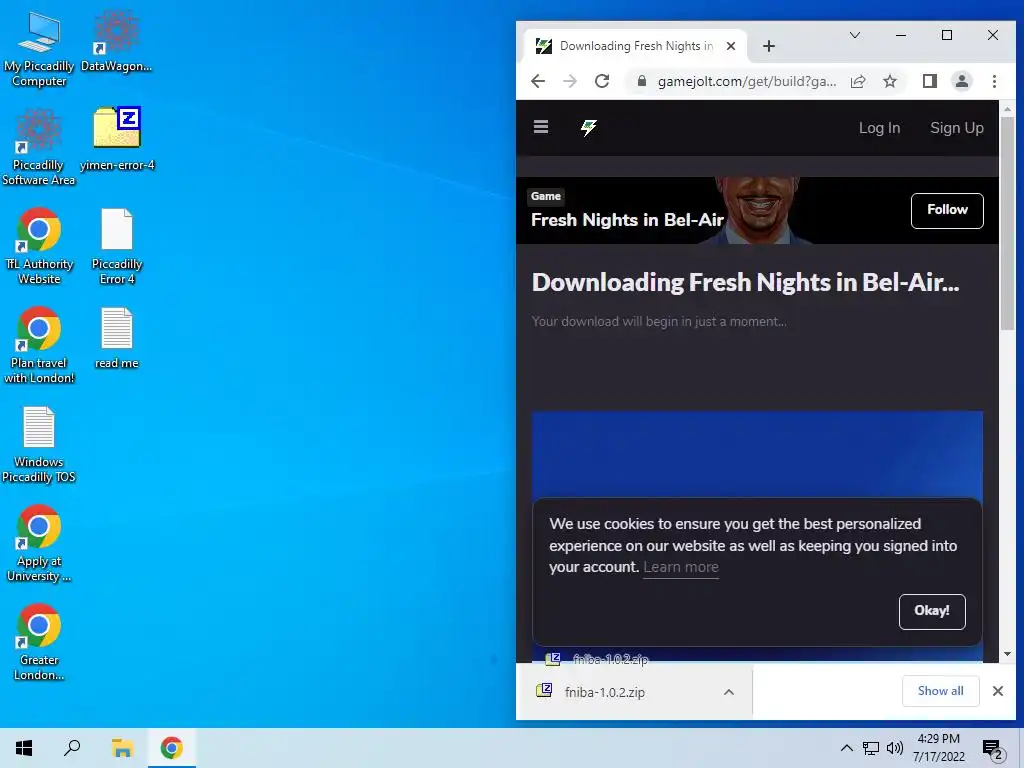
Task: Open Apply at University Chrome shortcut
Action: click(x=39, y=544)
